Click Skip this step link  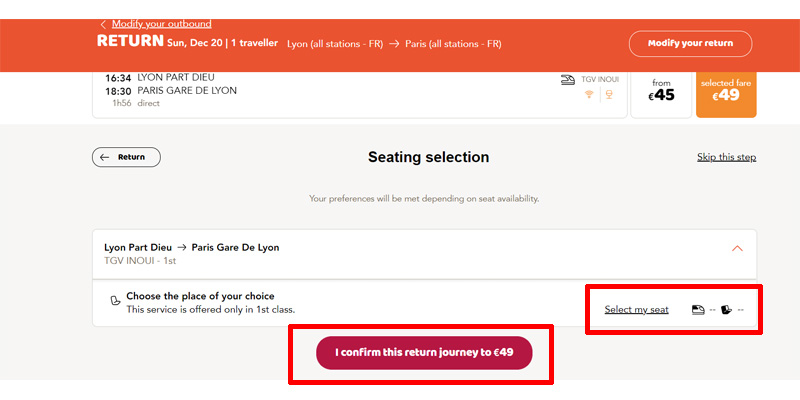point(727,157)
